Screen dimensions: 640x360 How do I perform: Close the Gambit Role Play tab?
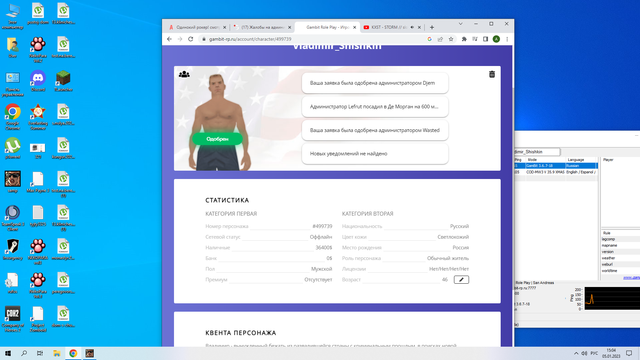[354, 27]
